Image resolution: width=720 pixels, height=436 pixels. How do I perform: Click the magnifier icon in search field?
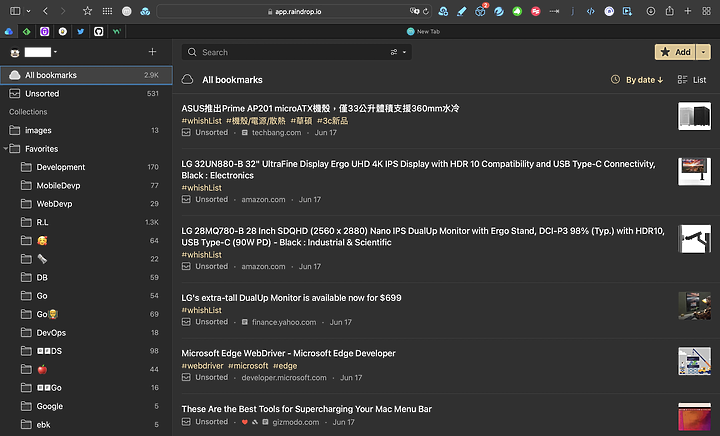click(192, 52)
